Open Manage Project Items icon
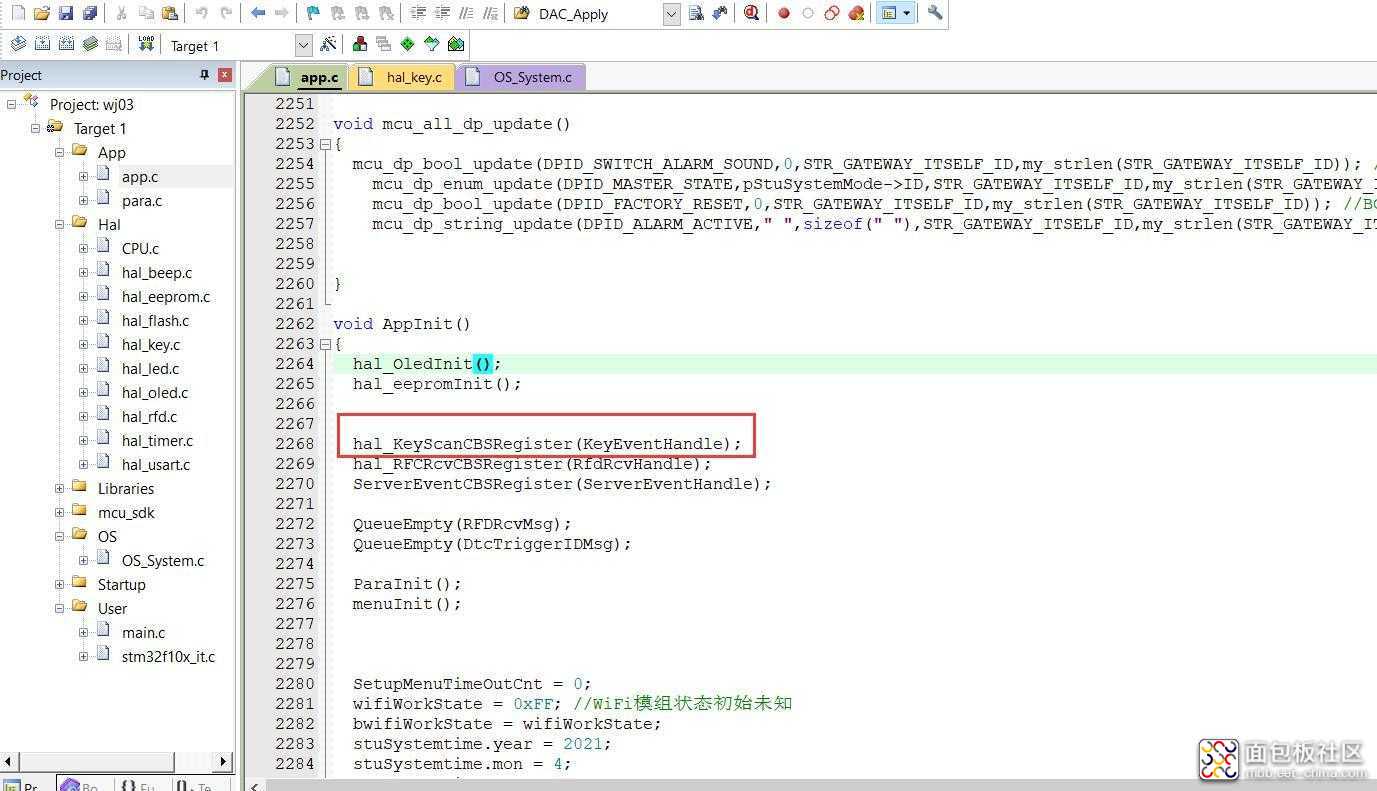Image resolution: width=1377 pixels, height=791 pixels. point(360,44)
